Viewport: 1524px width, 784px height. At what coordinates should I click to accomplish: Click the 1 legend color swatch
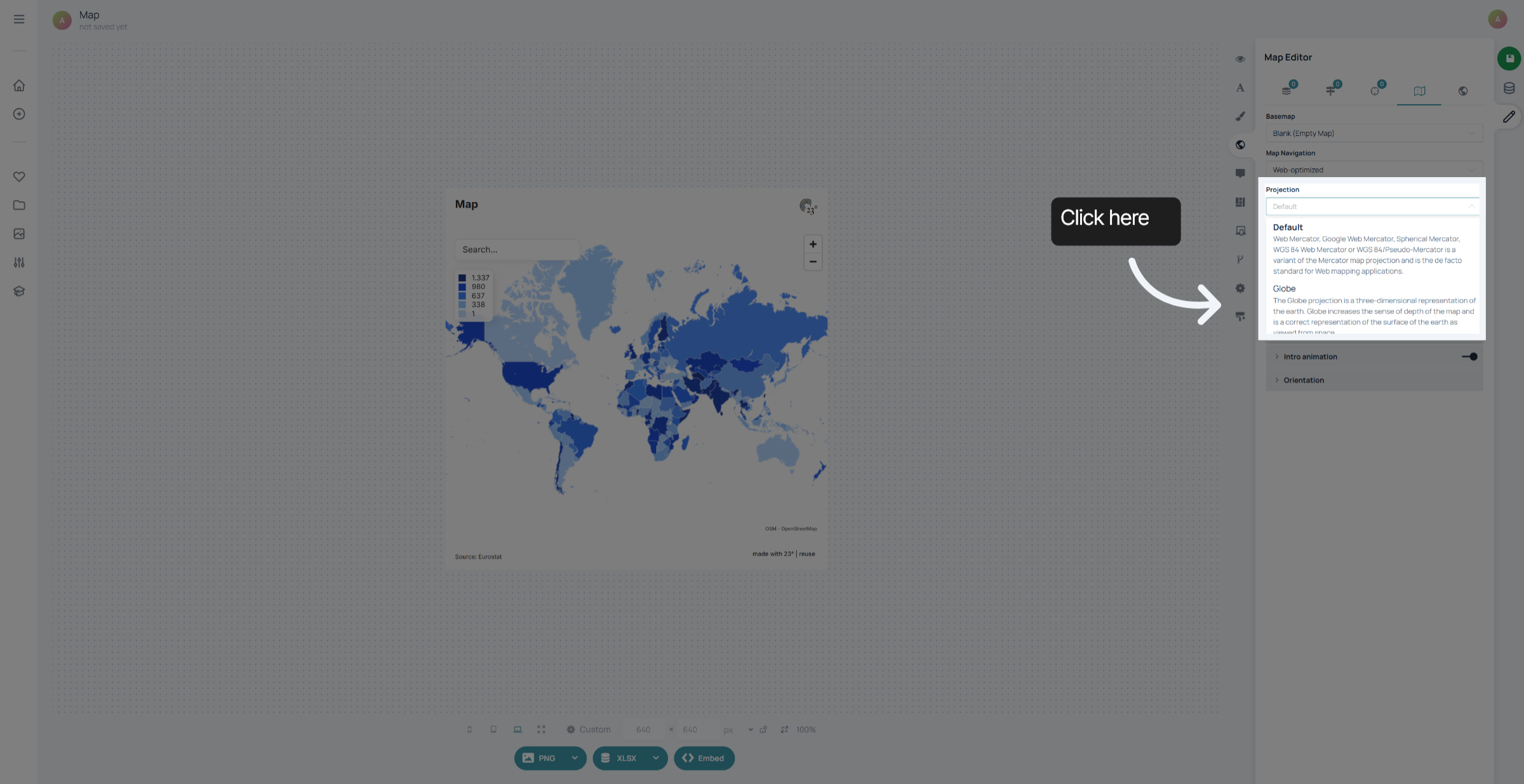(462, 314)
